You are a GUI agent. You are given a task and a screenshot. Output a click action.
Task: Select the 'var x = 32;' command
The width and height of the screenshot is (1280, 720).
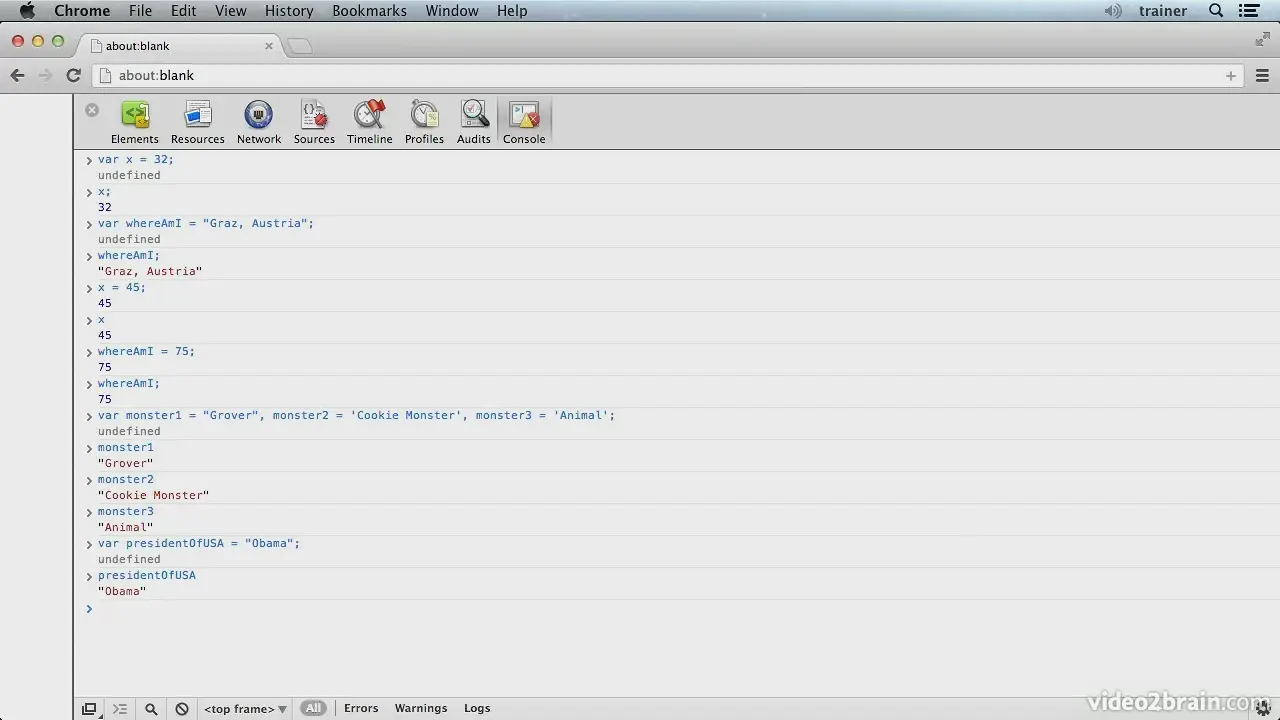[x=136, y=160]
